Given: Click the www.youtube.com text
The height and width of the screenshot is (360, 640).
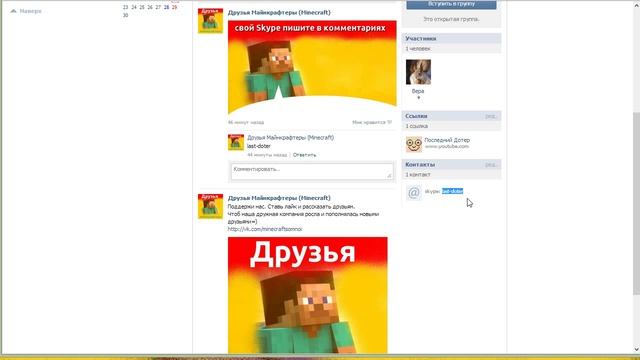Looking at the screenshot, I should tap(447, 146).
